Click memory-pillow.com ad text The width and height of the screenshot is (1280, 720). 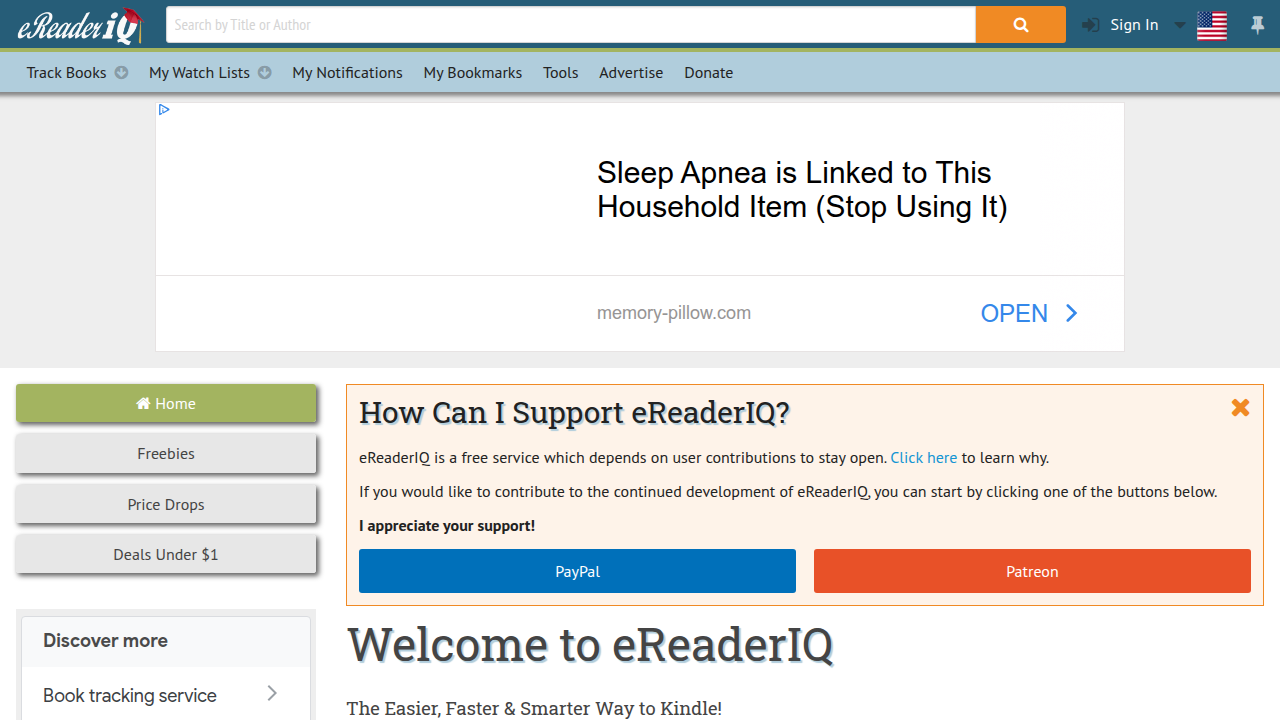674,313
